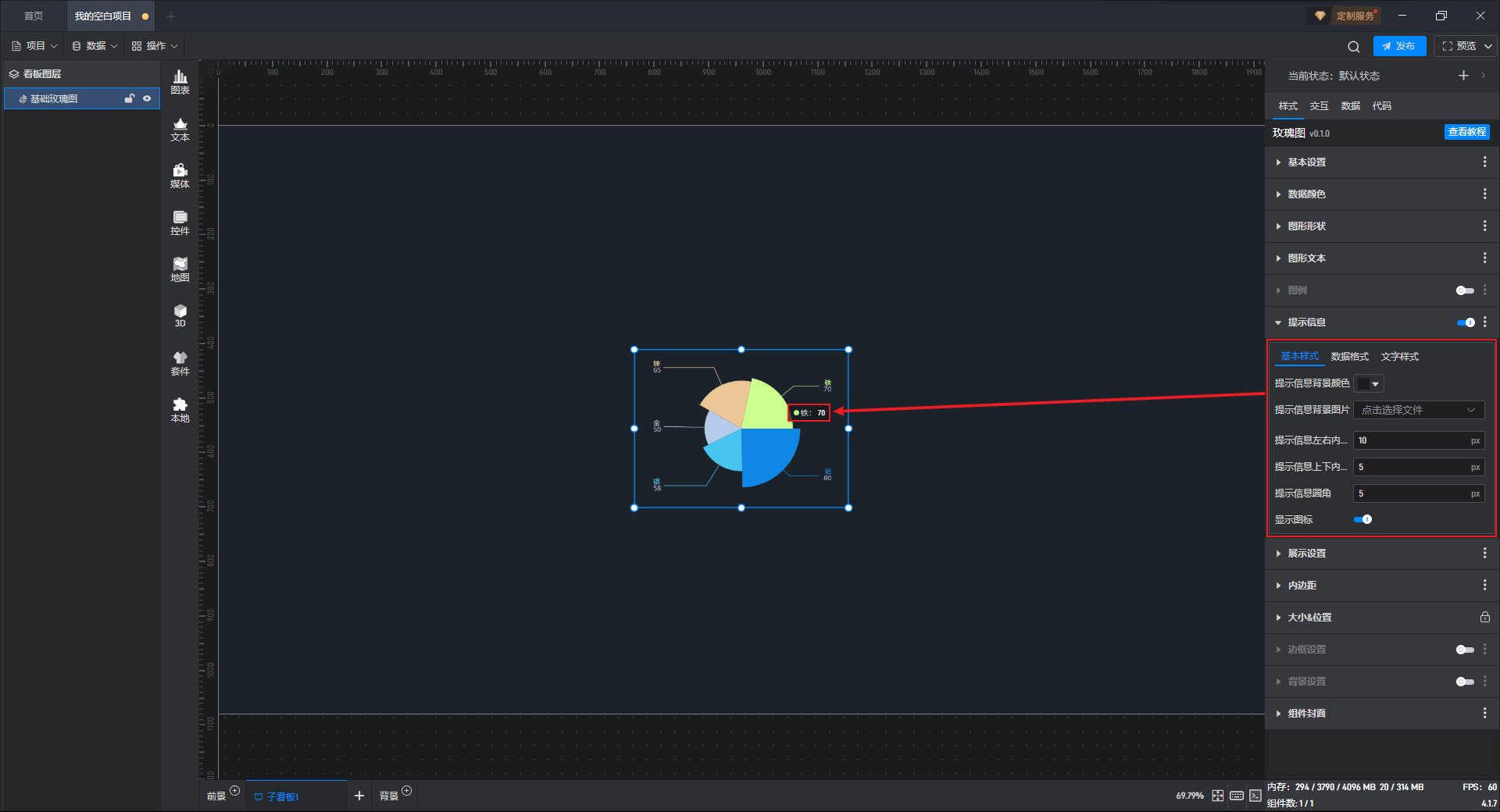Open more options for 数据颜色

(x=1484, y=194)
